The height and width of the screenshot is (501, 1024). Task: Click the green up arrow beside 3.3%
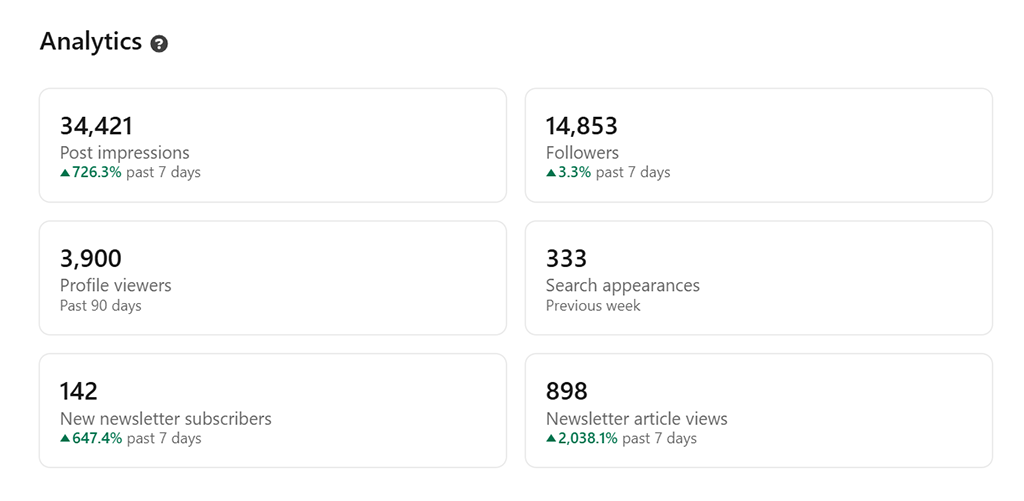(551, 173)
